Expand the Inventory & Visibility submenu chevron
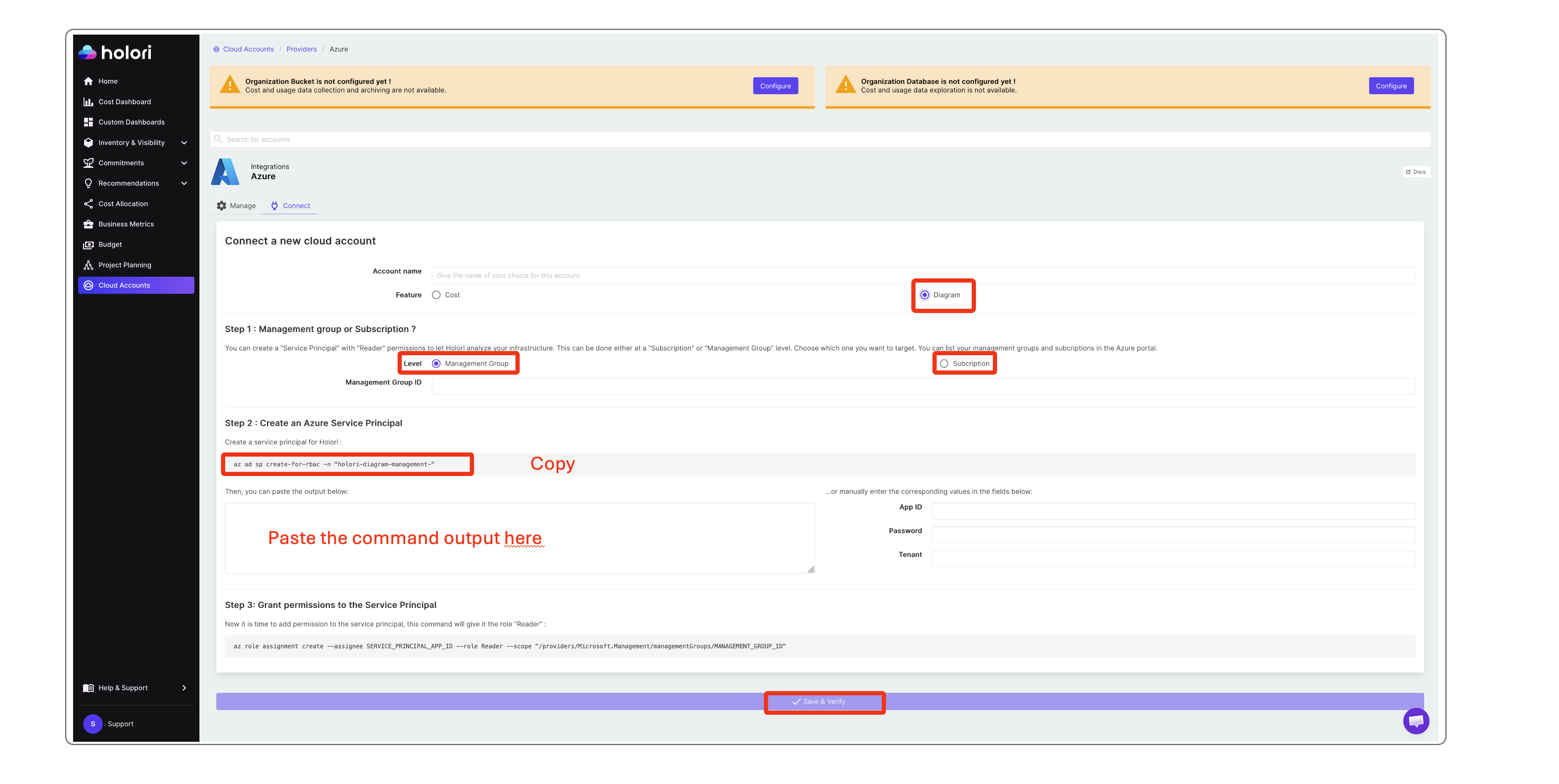Viewport: 1559px width, 784px height. tap(184, 143)
